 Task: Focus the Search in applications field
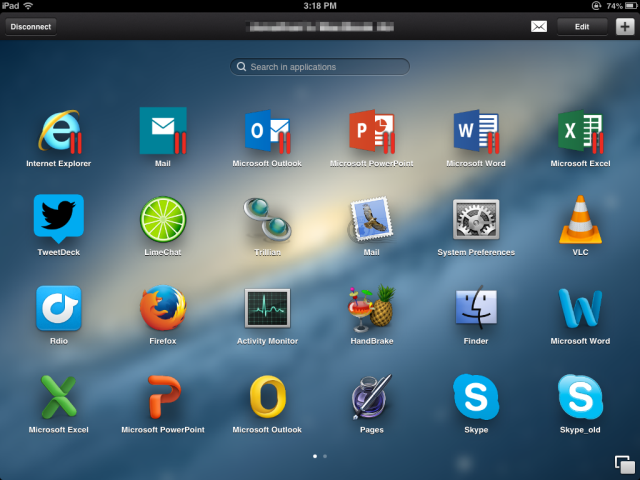coord(320,67)
